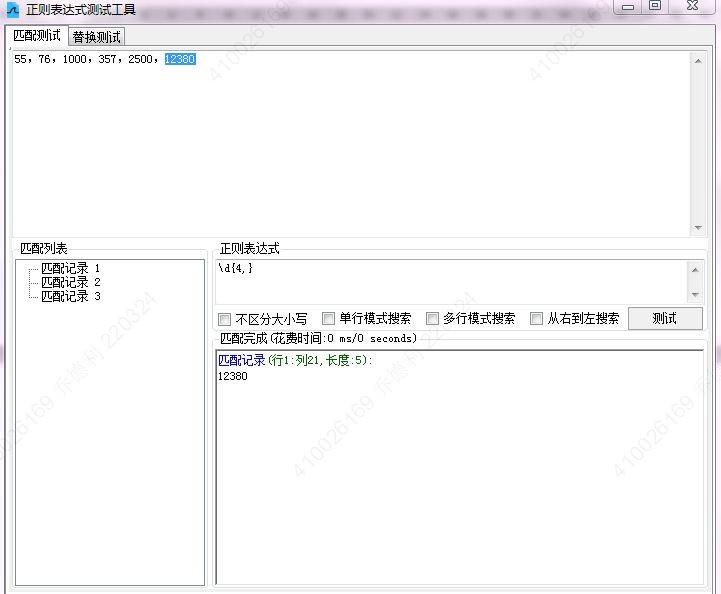Open the 替换测试 tab
The height and width of the screenshot is (594, 721).
point(96,37)
